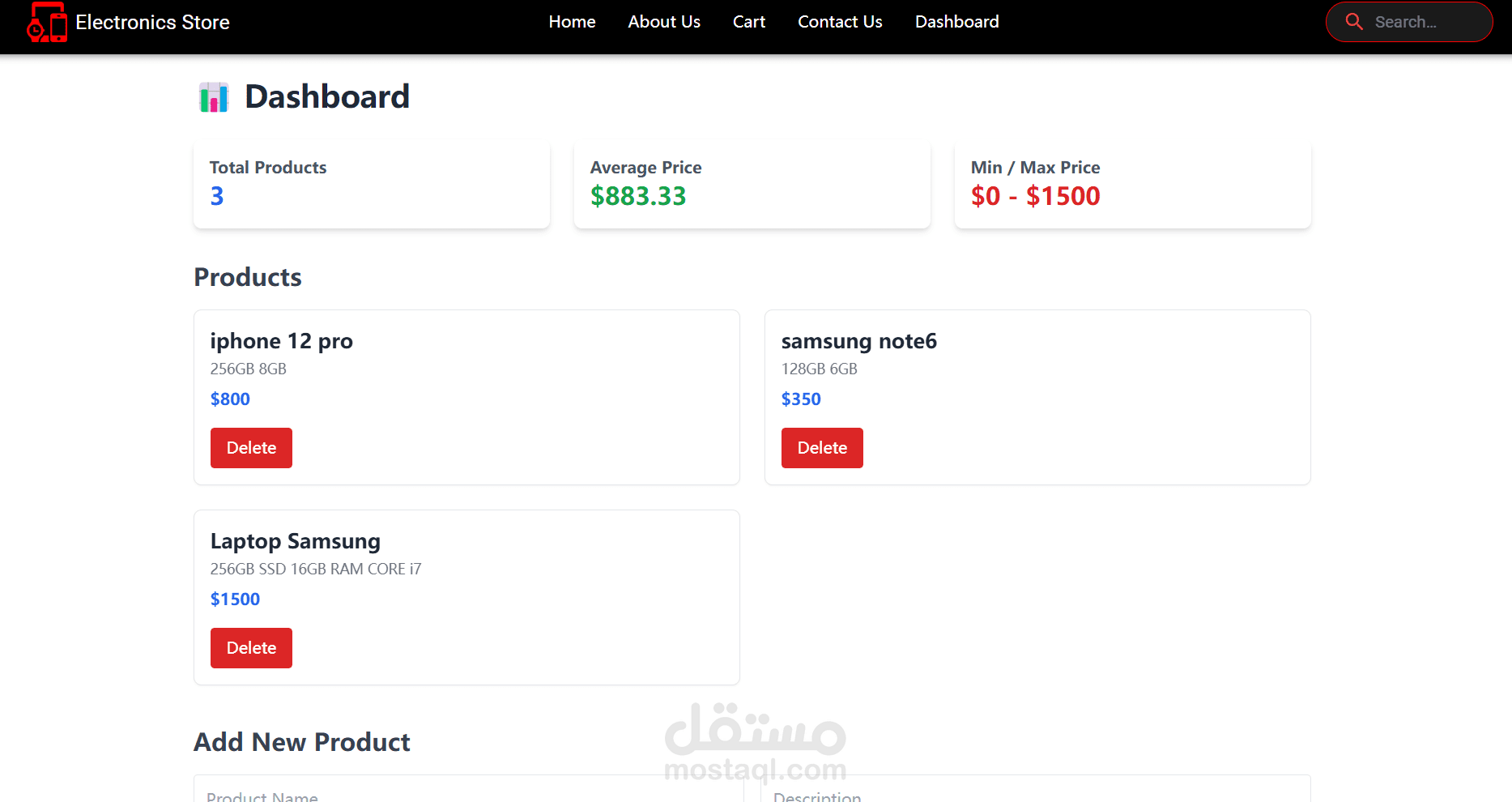The width and height of the screenshot is (1512, 802).
Task: Delete the Laptop Samsung product
Action: click(x=251, y=648)
